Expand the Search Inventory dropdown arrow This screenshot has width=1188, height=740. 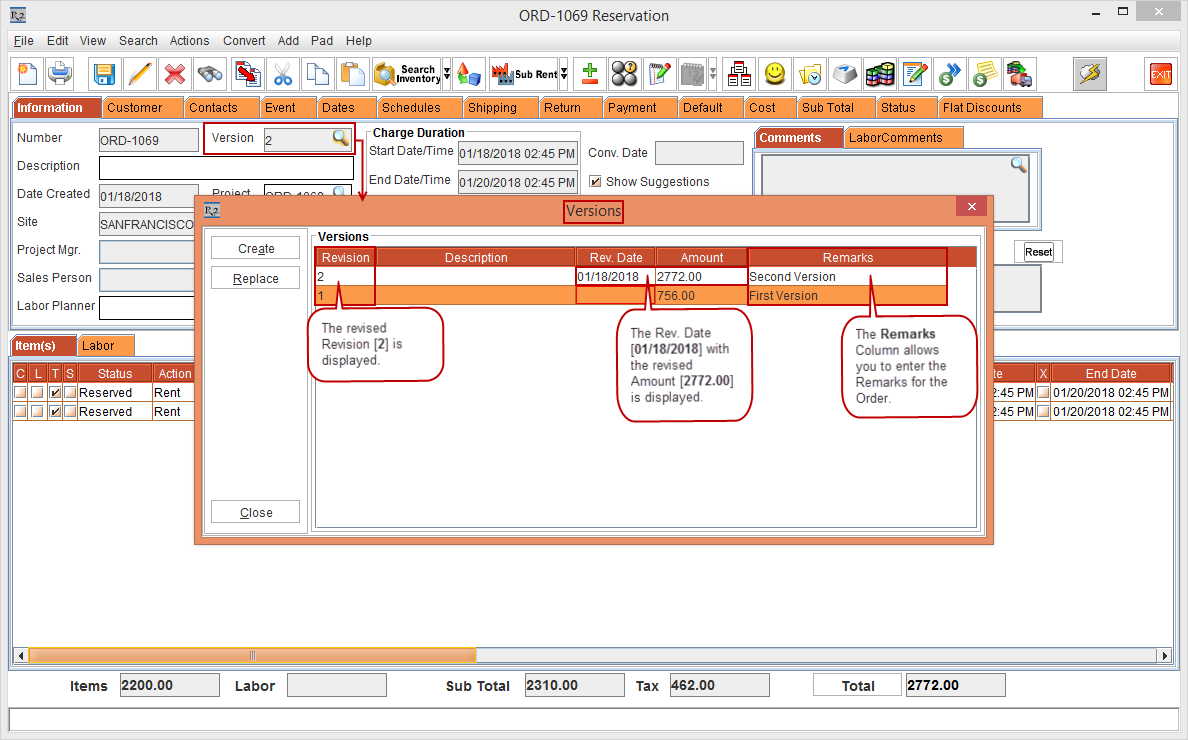point(447,74)
